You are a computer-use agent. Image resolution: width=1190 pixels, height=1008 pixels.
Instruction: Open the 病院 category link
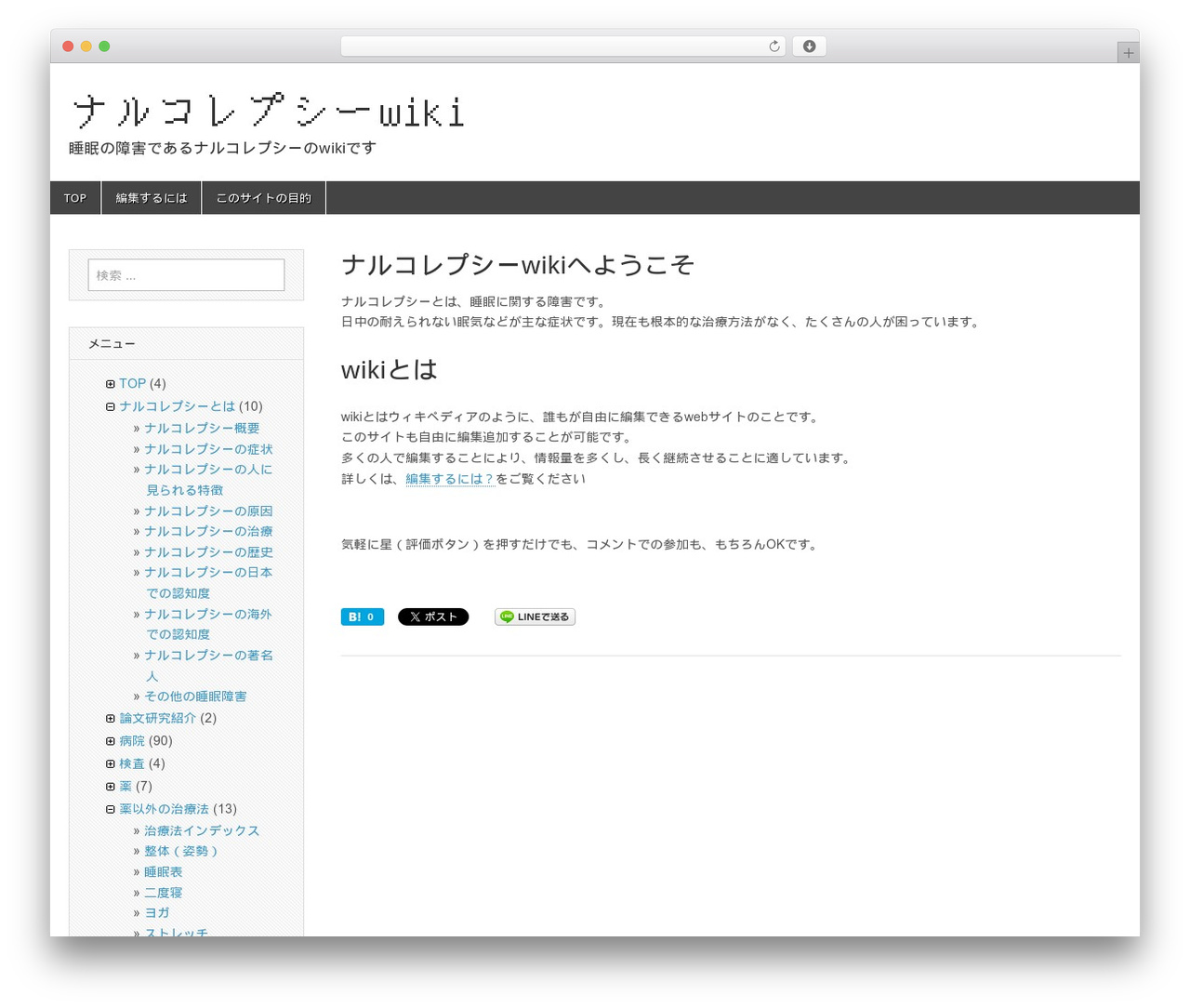click(132, 741)
